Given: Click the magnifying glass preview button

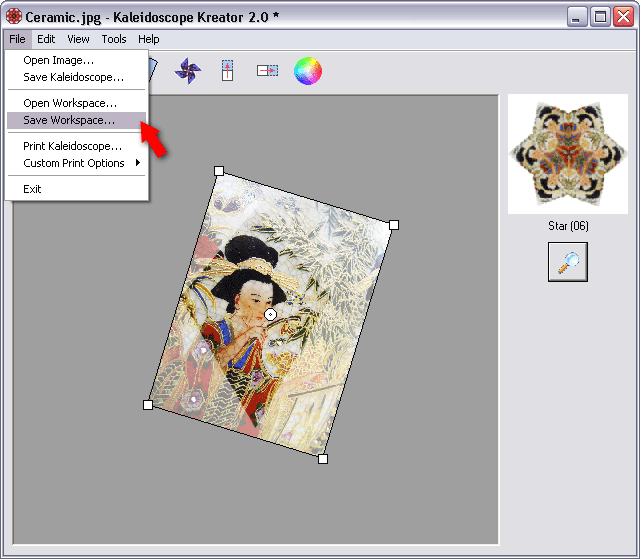Looking at the screenshot, I should pos(568,262).
